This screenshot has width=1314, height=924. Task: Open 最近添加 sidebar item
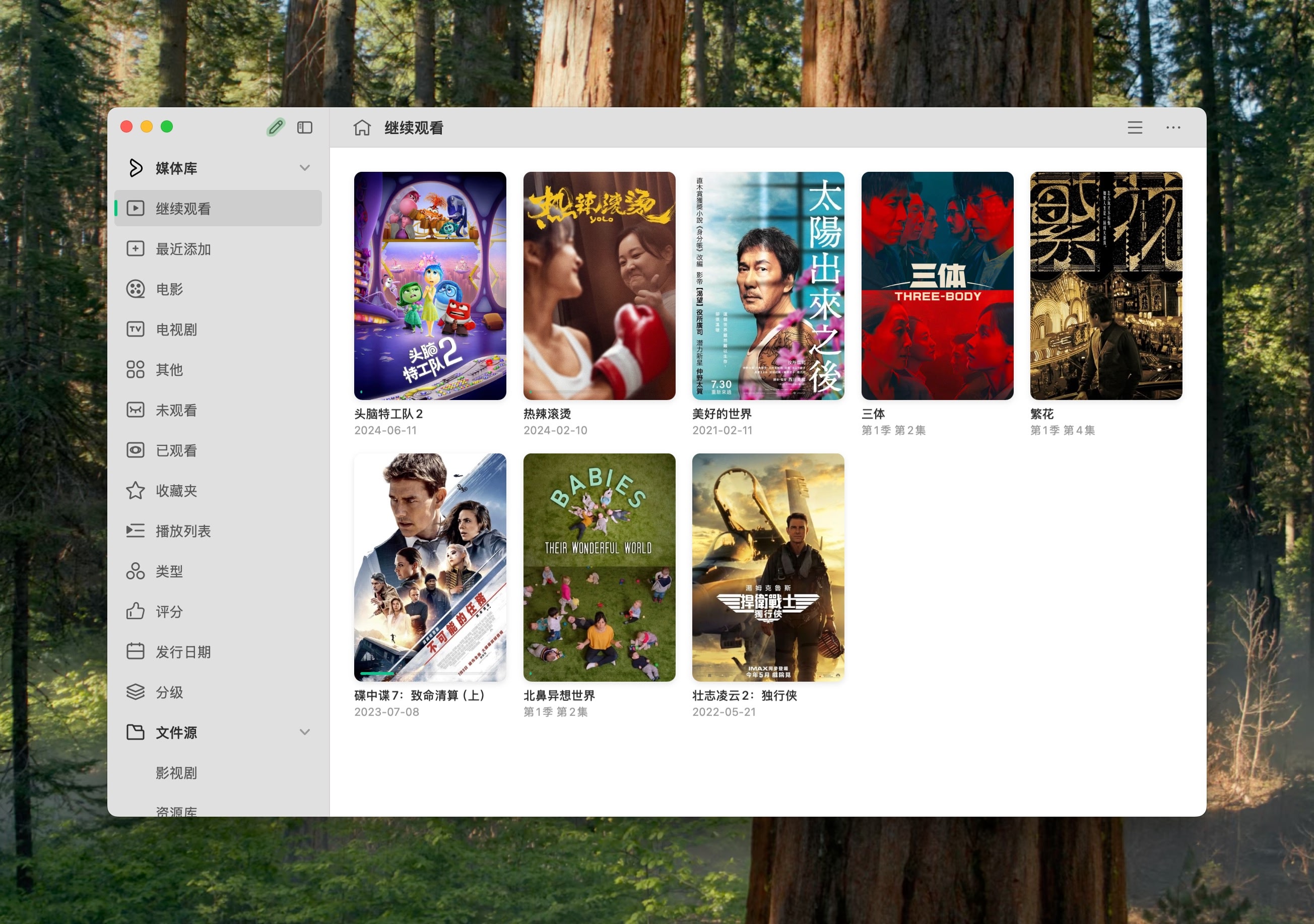[x=218, y=249]
